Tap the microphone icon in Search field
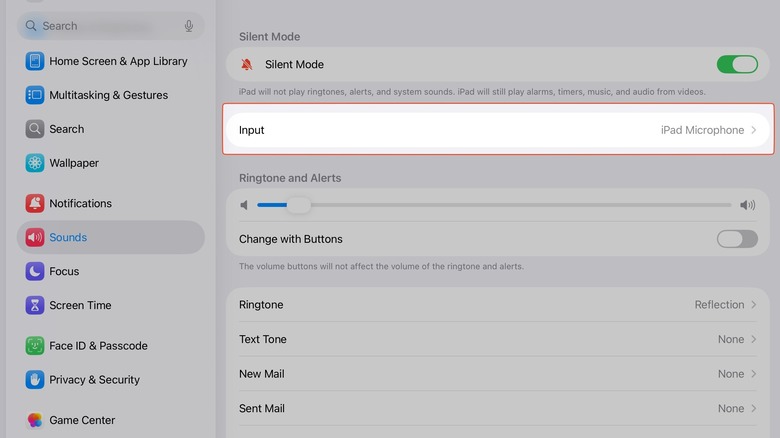The height and width of the screenshot is (438, 780). (188, 26)
